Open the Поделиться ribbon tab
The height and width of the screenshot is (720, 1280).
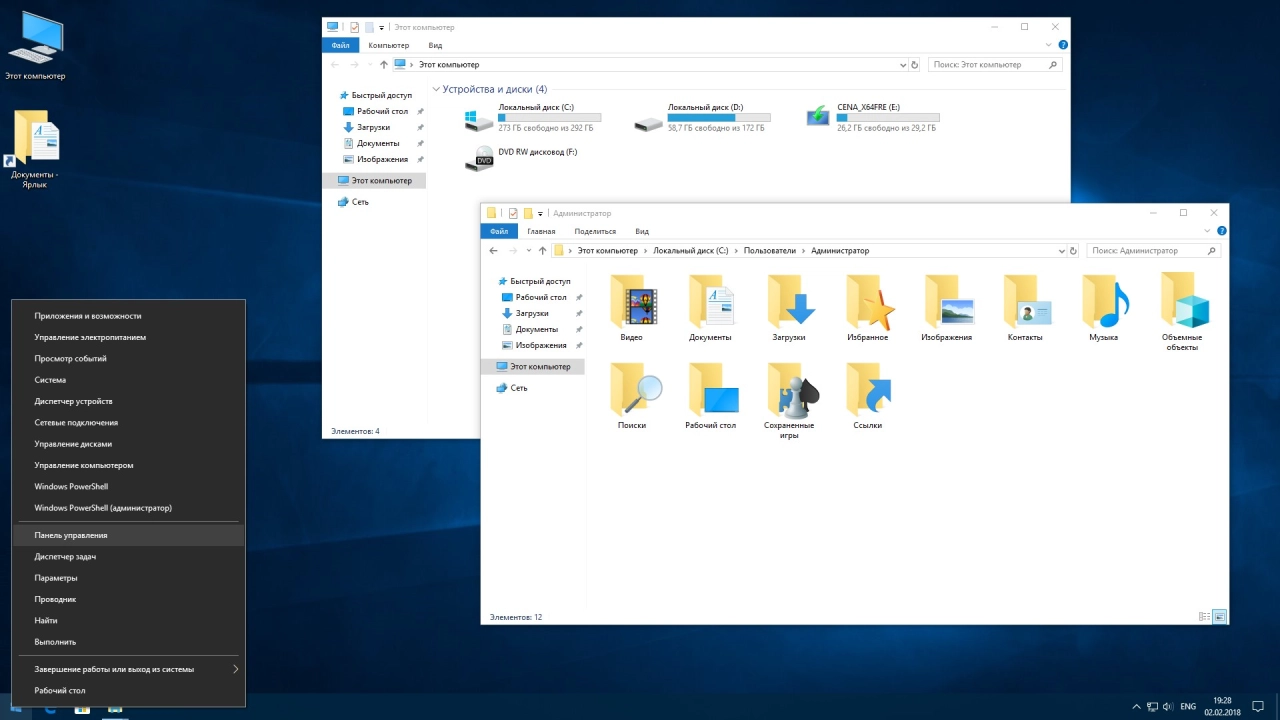pyautogui.click(x=595, y=231)
